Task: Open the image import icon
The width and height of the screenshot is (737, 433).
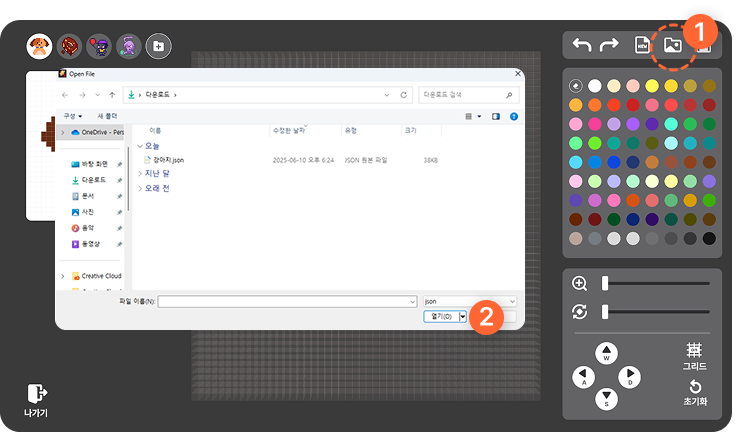Action: (673, 45)
